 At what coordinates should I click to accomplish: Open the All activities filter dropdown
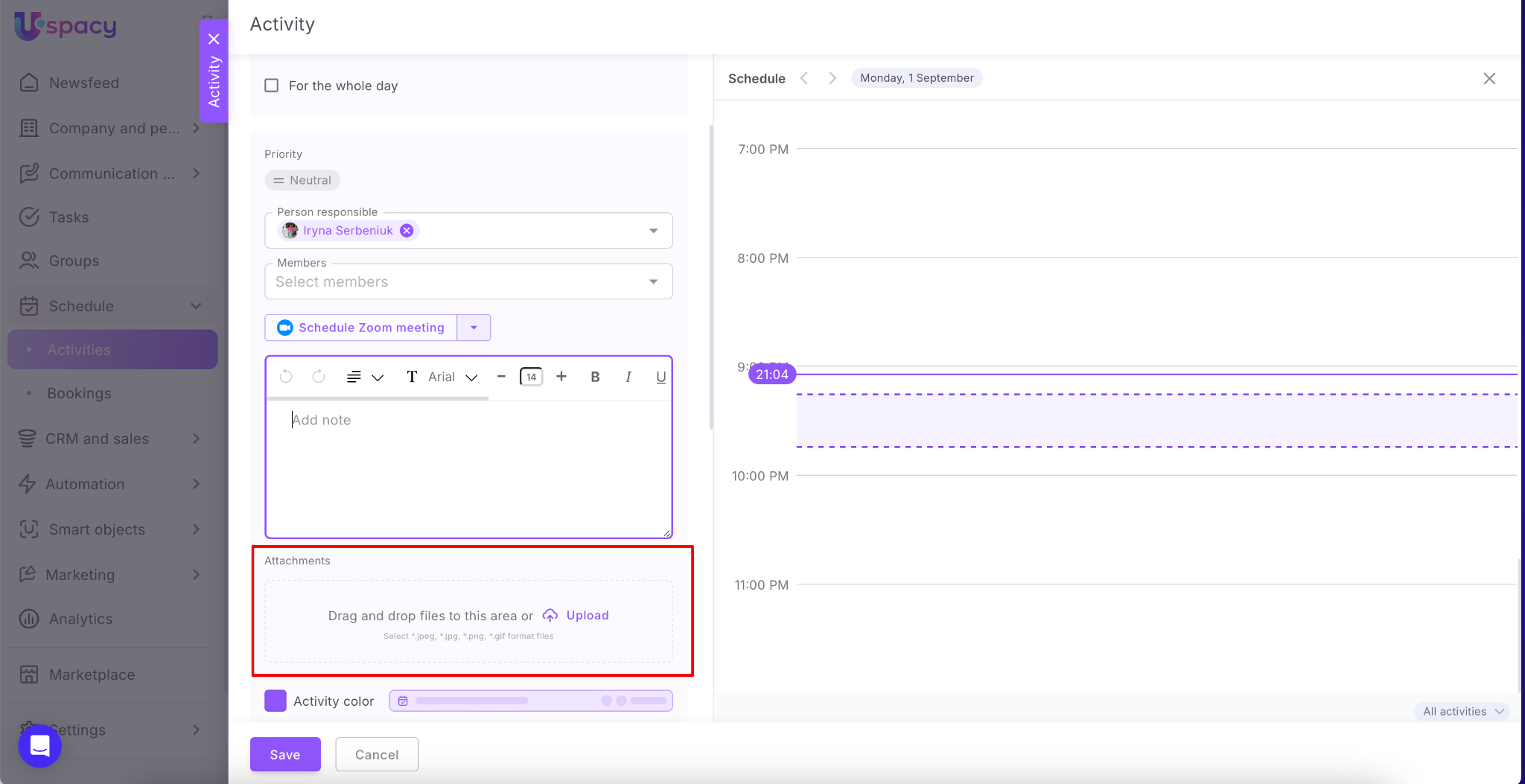1462,712
